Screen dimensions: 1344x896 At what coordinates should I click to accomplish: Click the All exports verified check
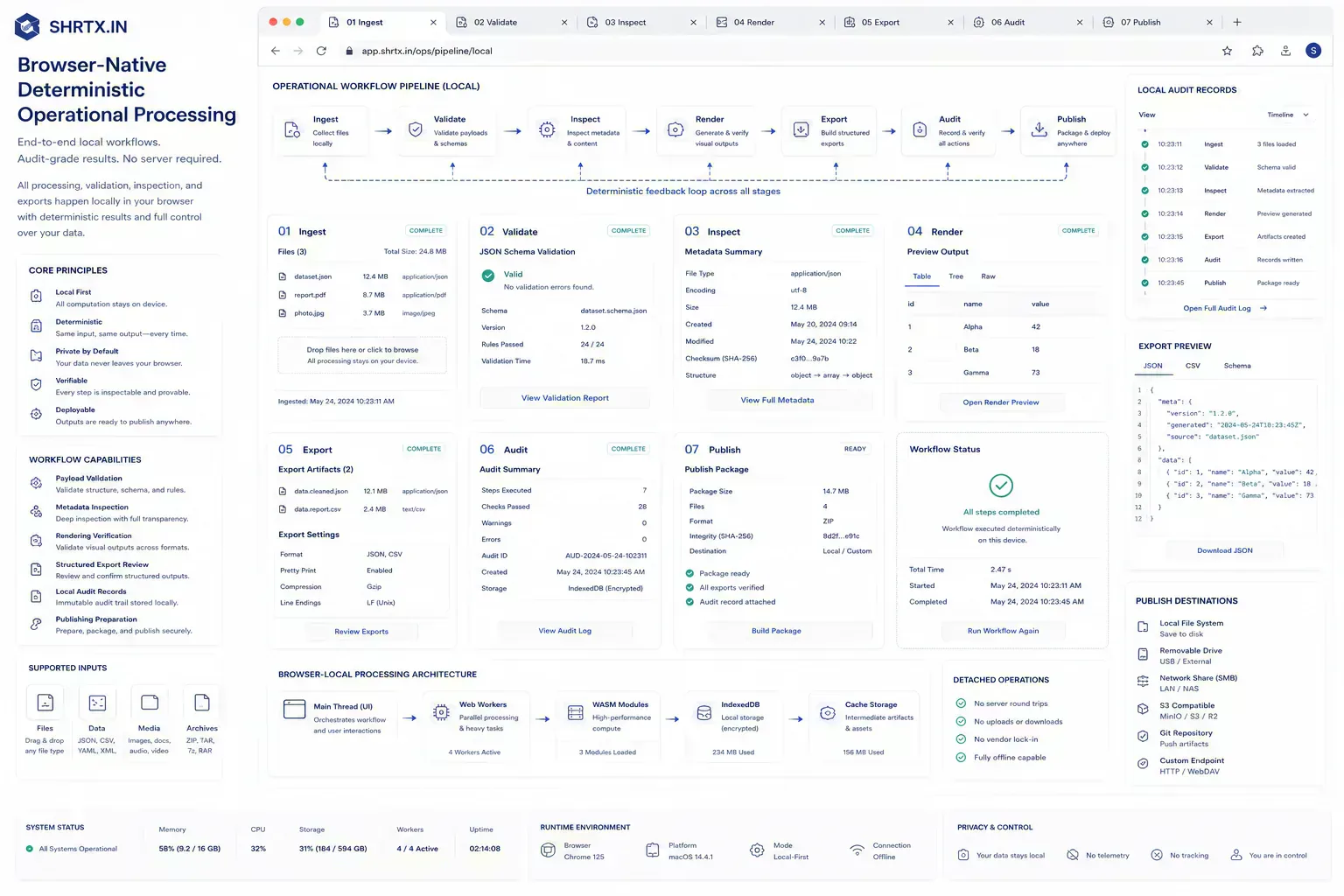[689, 587]
